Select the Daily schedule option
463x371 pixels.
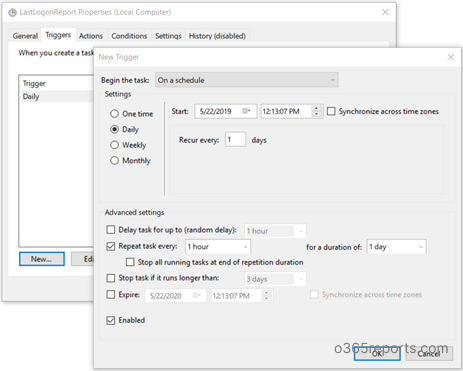click(x=114, y=129)
